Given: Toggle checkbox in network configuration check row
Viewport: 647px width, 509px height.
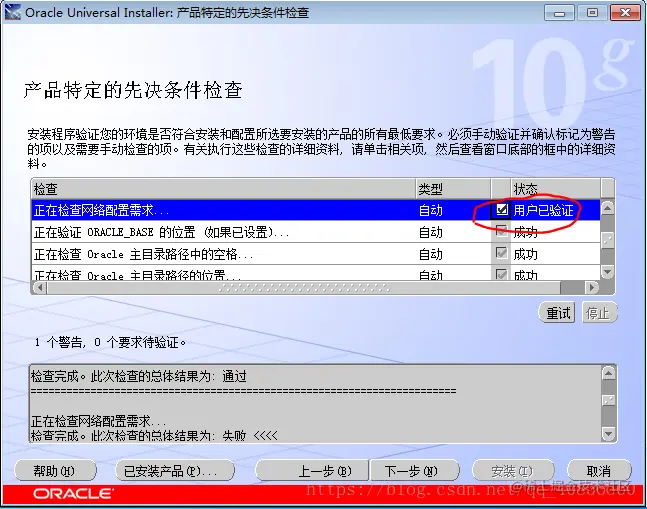Looking at the screenshot, I should (501, 209).
